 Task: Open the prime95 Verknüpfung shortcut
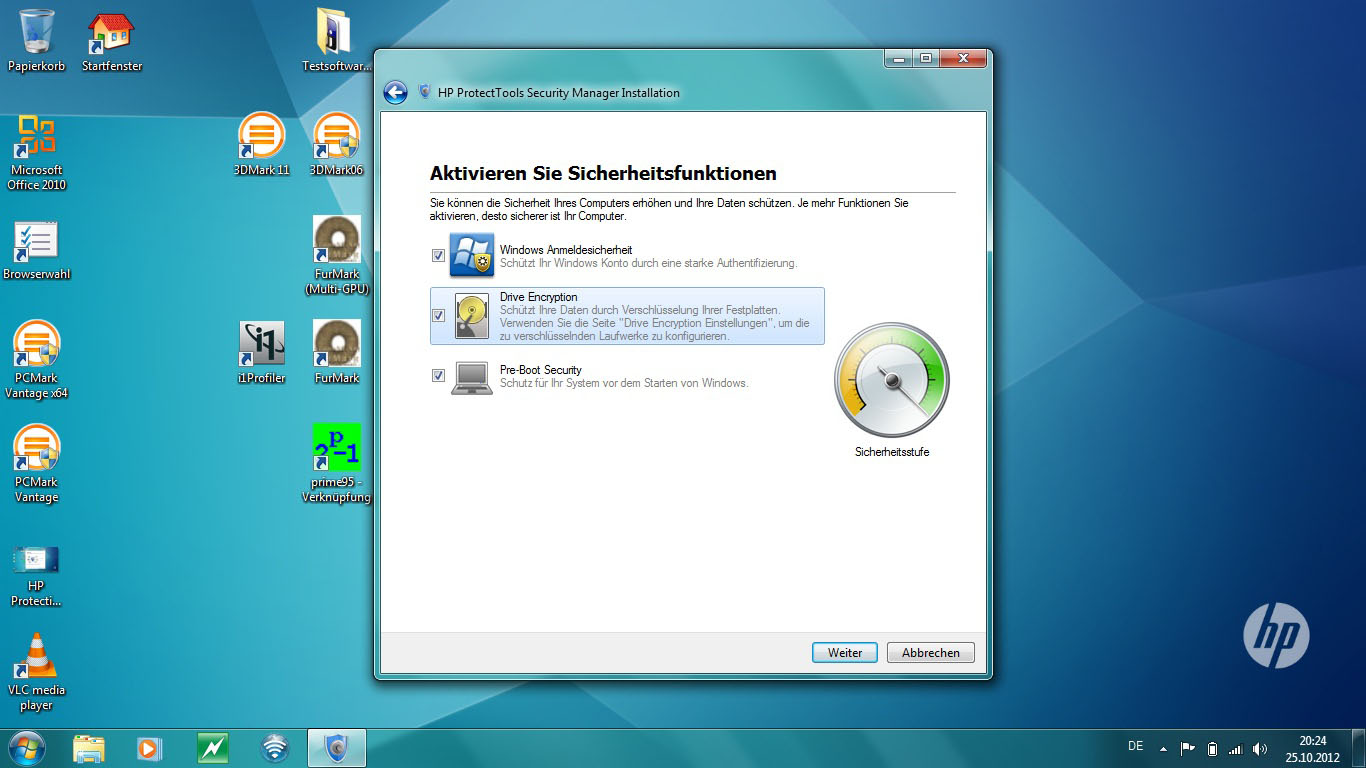coord(336,464)
